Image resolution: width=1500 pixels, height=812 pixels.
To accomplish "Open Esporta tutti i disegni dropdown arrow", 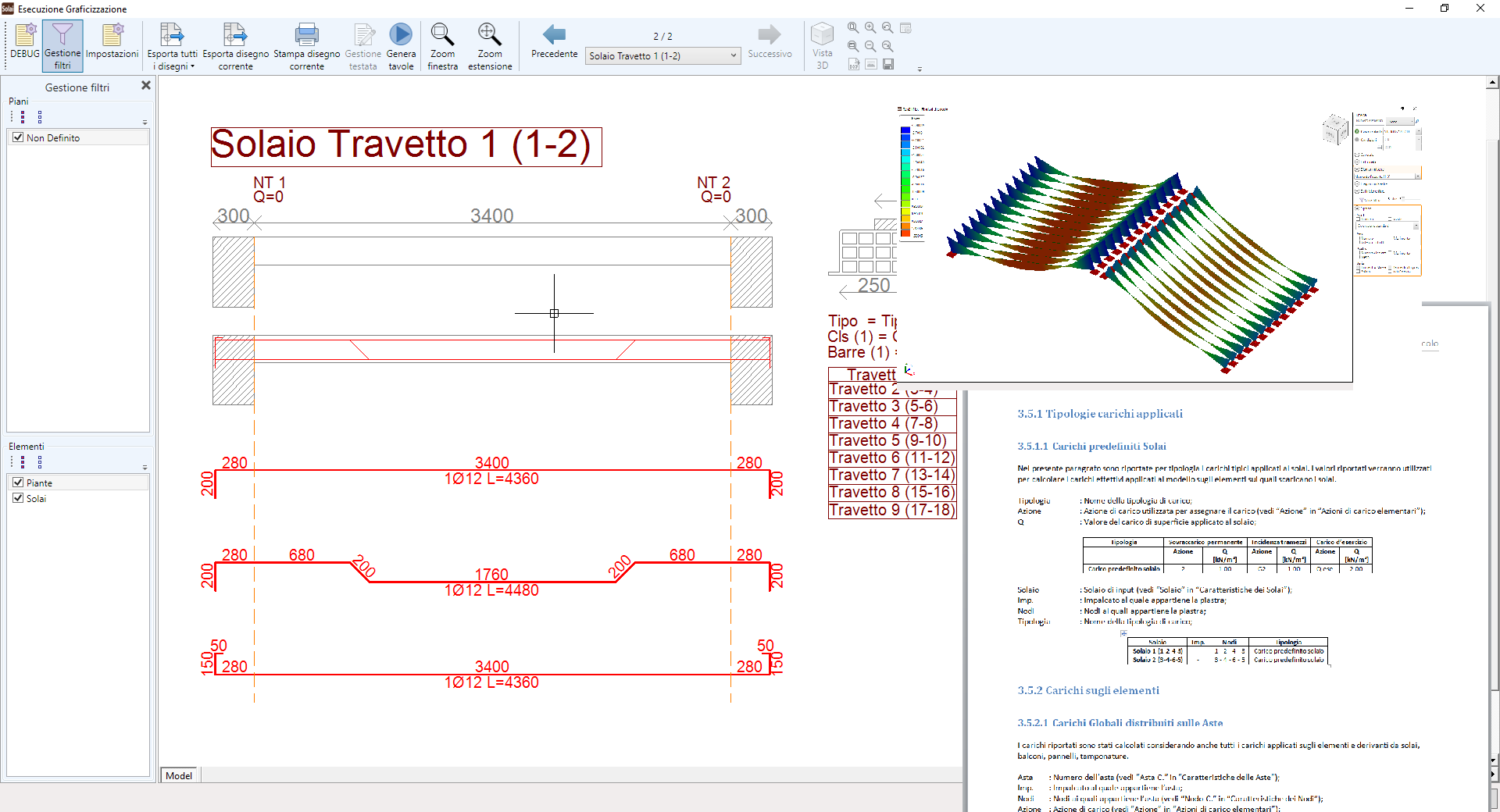I will [192, 66].
